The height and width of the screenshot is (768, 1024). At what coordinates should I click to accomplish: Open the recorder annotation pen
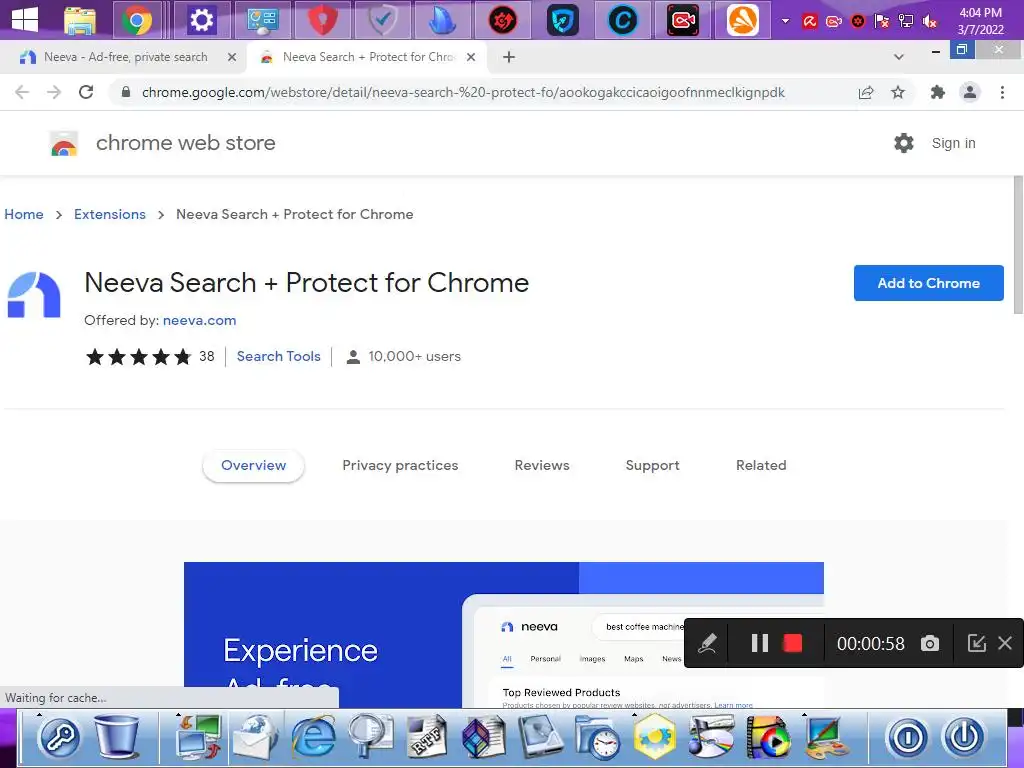707,643
